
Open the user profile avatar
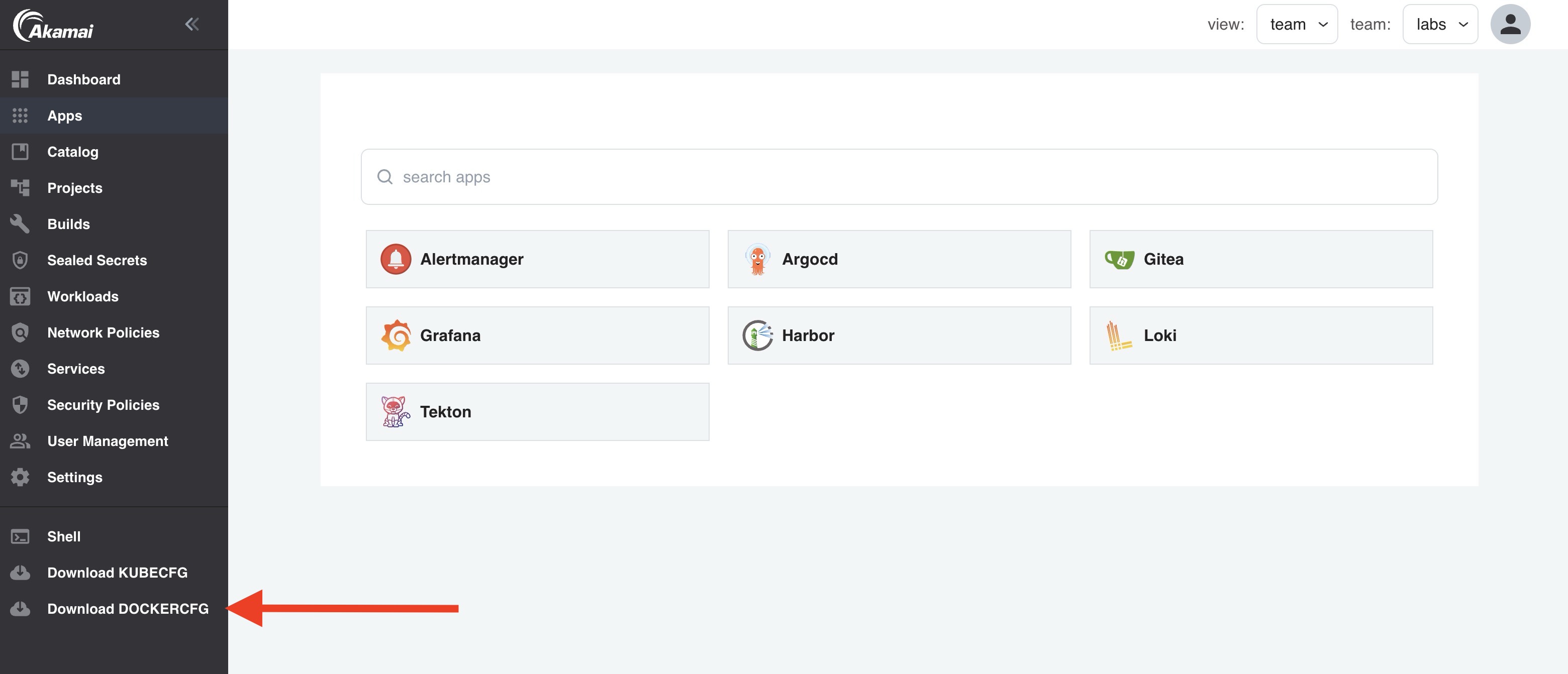click(1510, 24)
